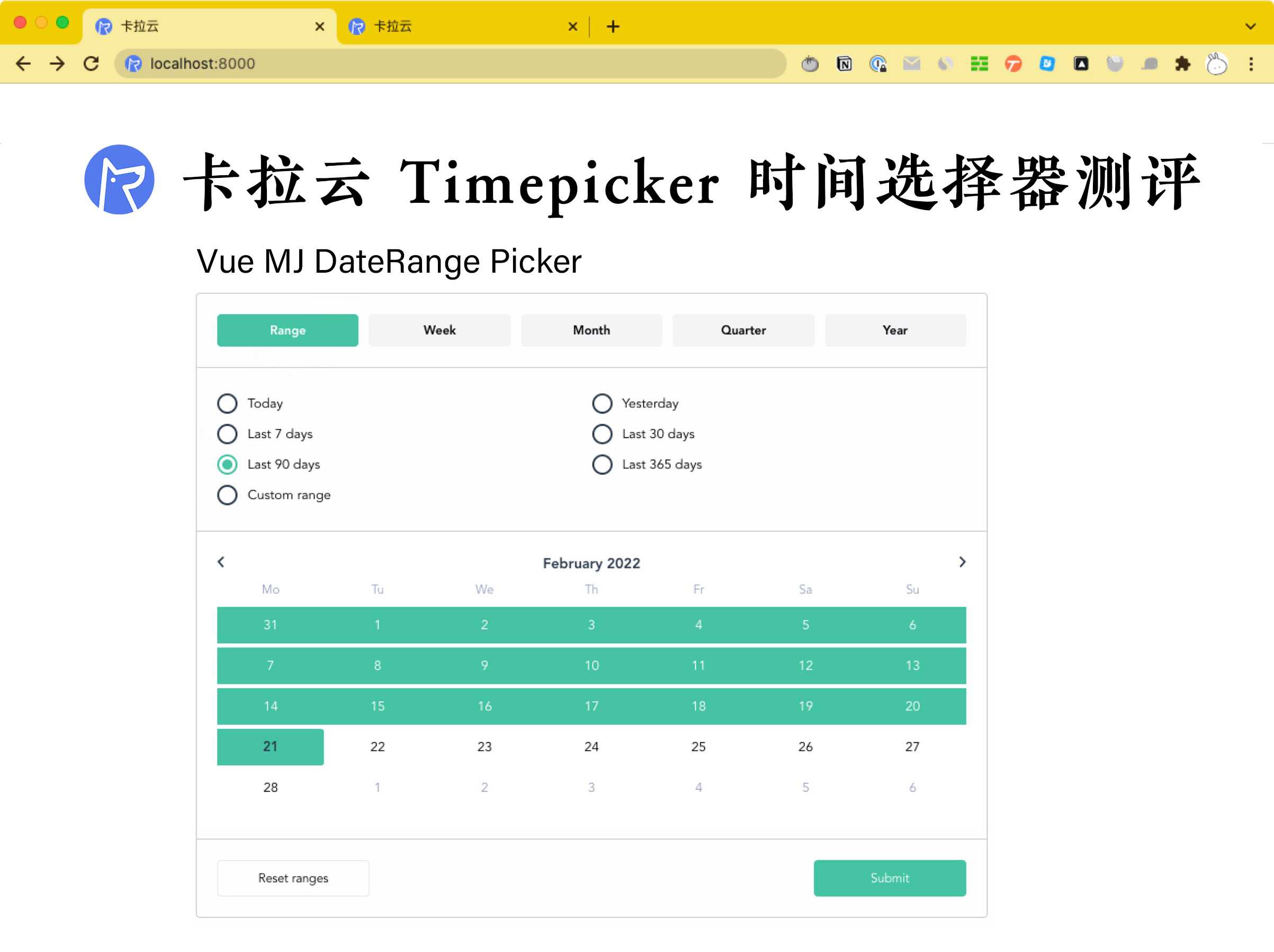Click the browser back navigation arrow
This screenshot has width=1274, height=952.
click(x=24, y=63)
